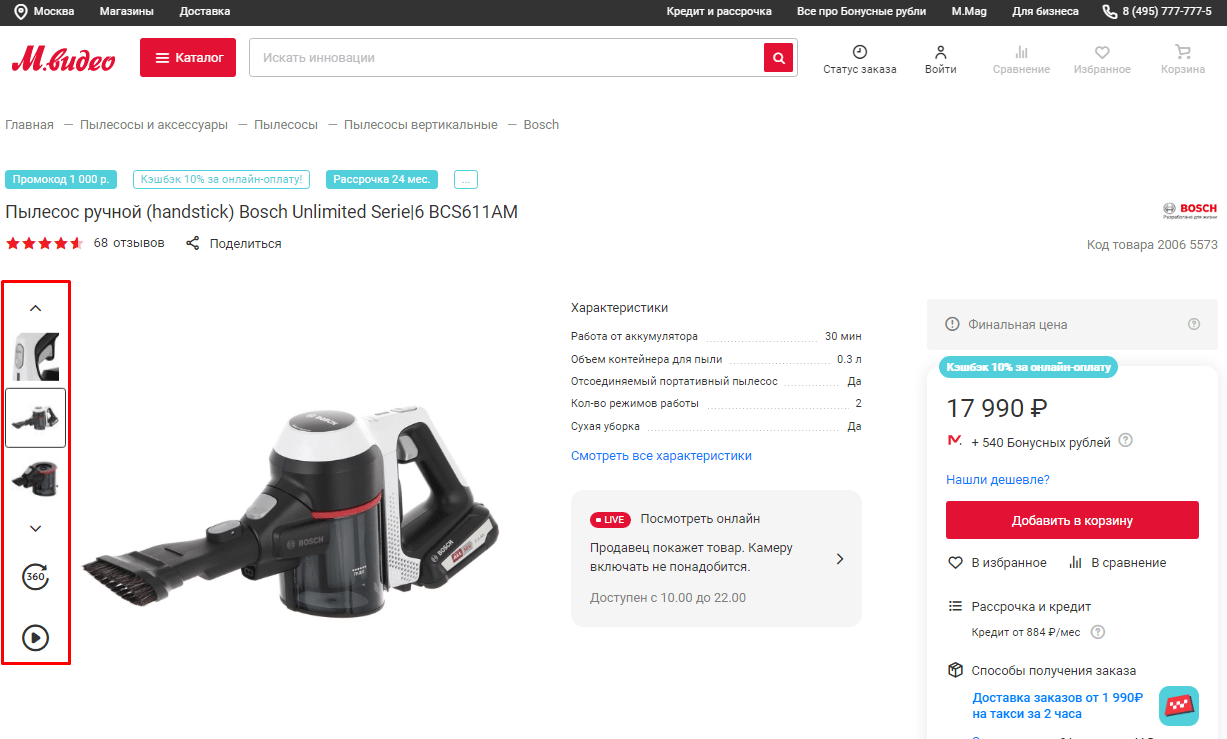Click the Москва location pin icon
This screenshot has width=1227, height=739.
tap(21, 11)
